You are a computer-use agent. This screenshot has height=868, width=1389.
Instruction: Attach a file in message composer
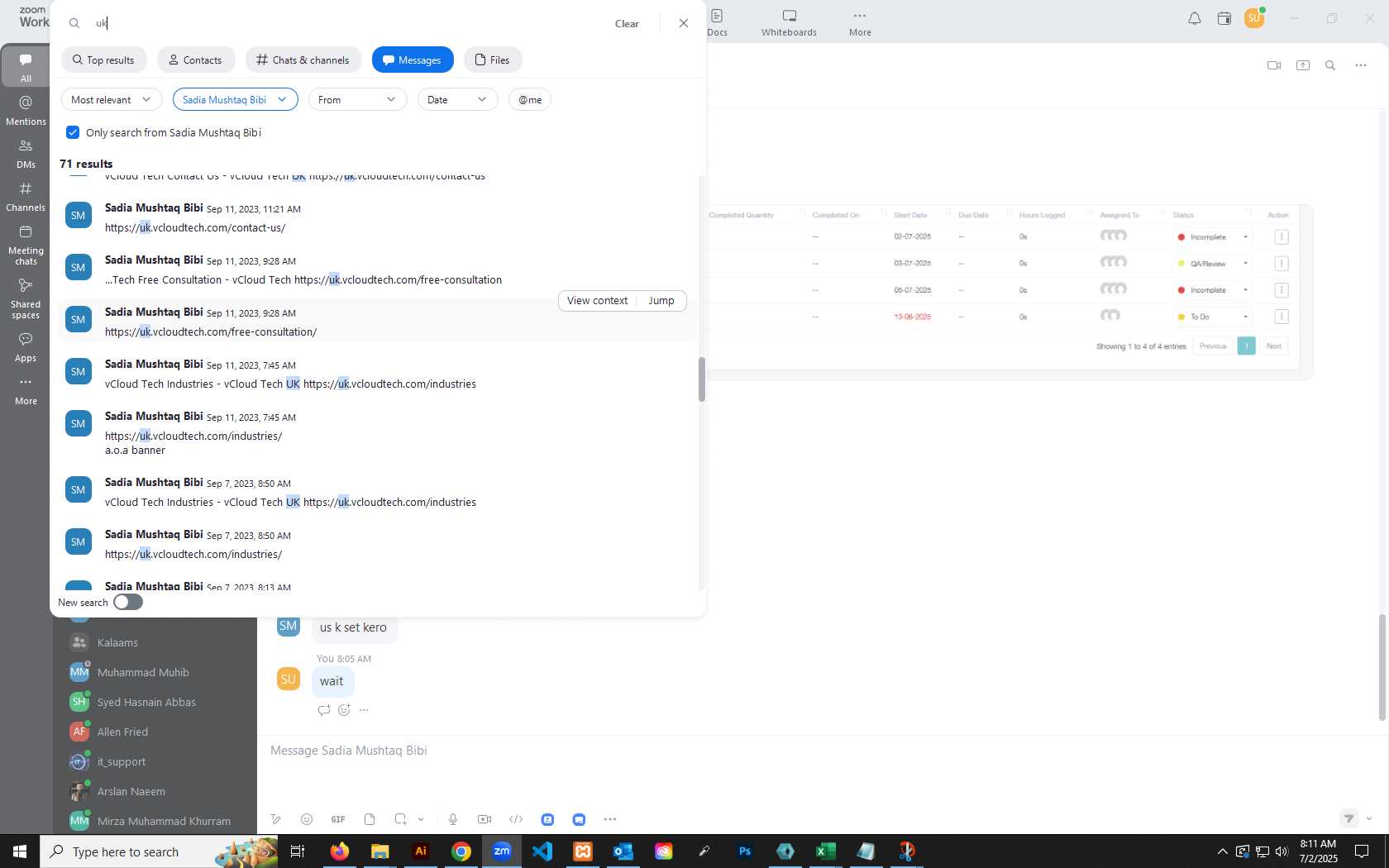point(370,819)
